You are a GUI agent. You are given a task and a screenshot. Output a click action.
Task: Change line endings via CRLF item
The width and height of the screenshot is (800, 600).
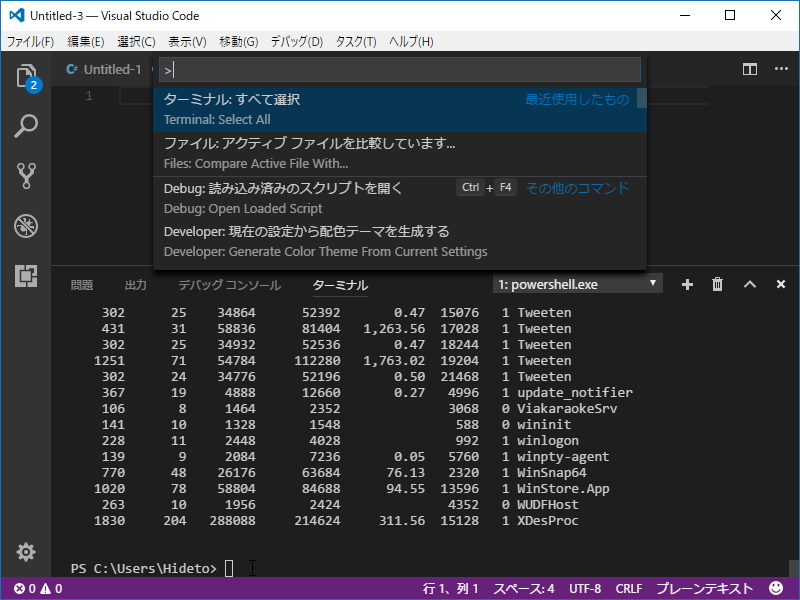click(x=629, y=588)
